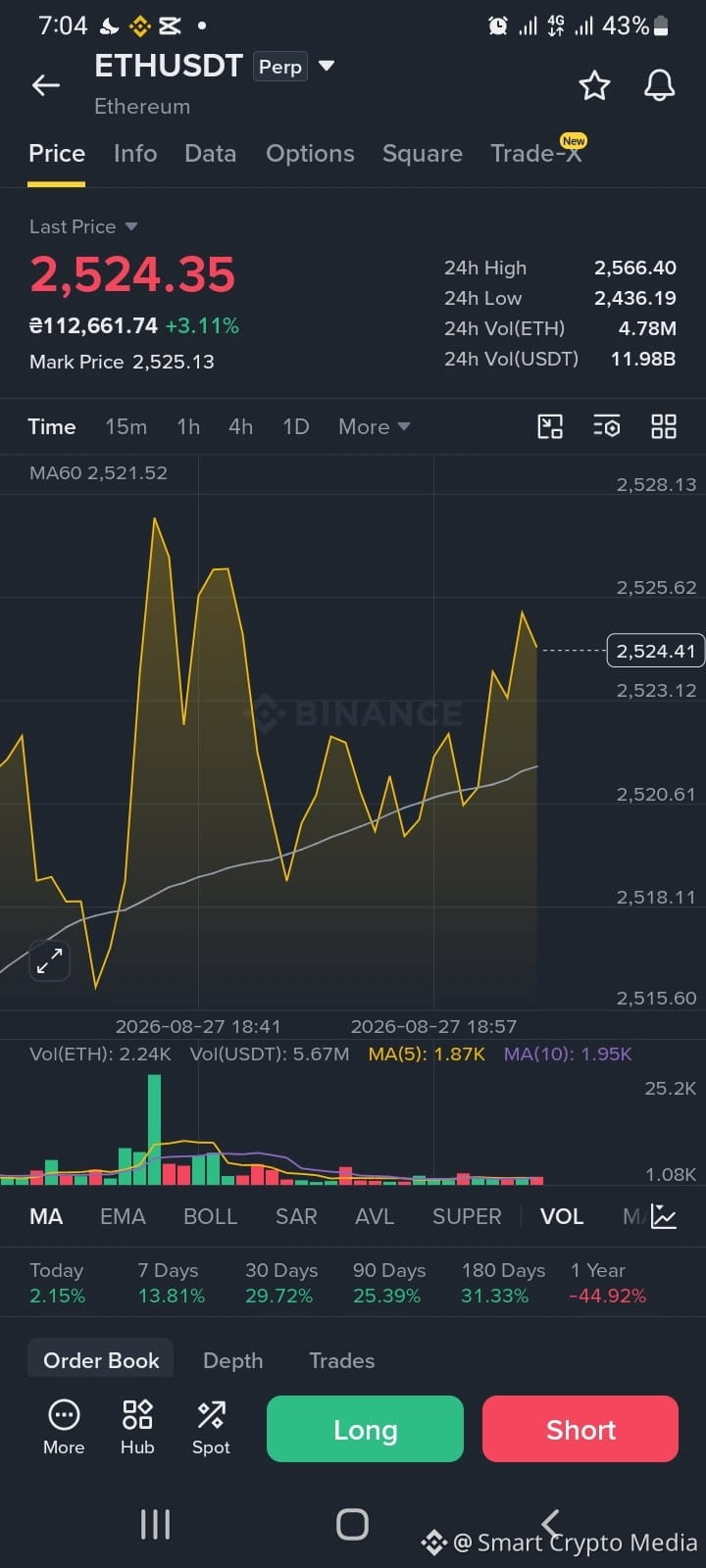
Task: Open multi-chart grid layout icon
Action: [x=664, y=426]
